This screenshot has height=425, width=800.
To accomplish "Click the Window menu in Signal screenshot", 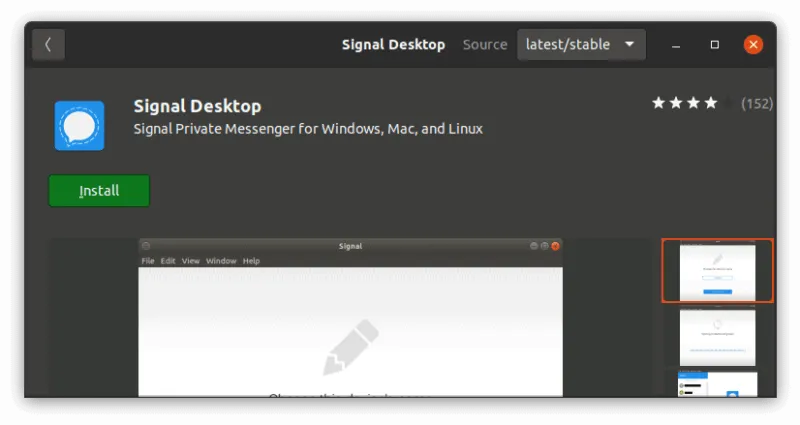I will (x=221, y=261).
